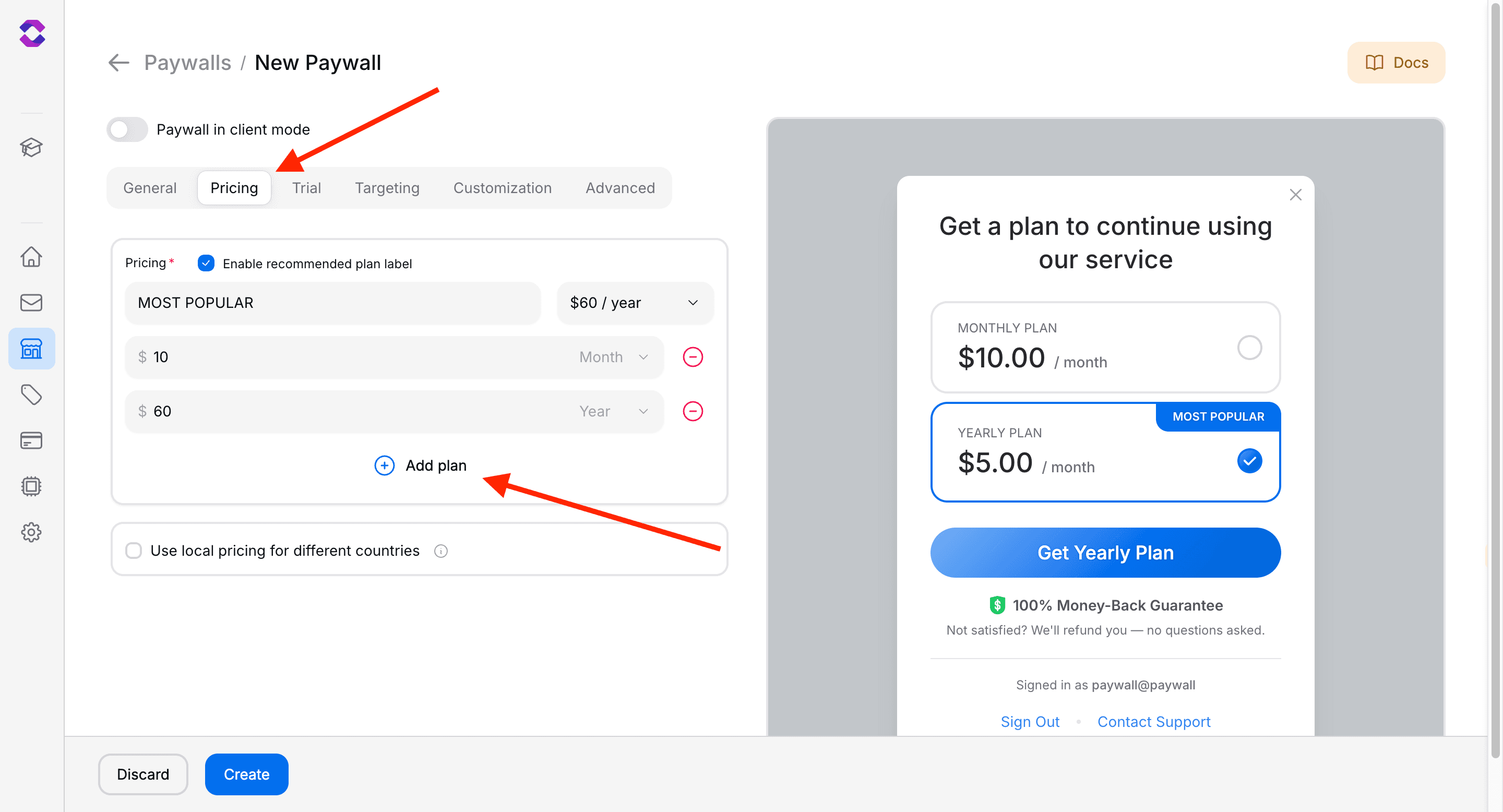This screenshot has width=1503, height=812.
Task: Click Add plan in the pricing section
Action: click(x=420, y=465)
